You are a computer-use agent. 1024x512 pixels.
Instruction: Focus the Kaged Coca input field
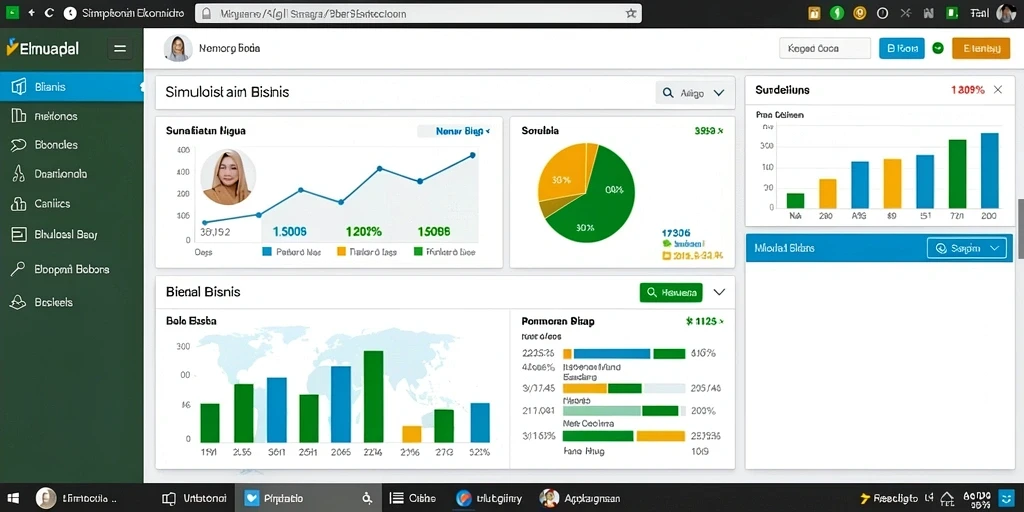click(x=825, y=48)
